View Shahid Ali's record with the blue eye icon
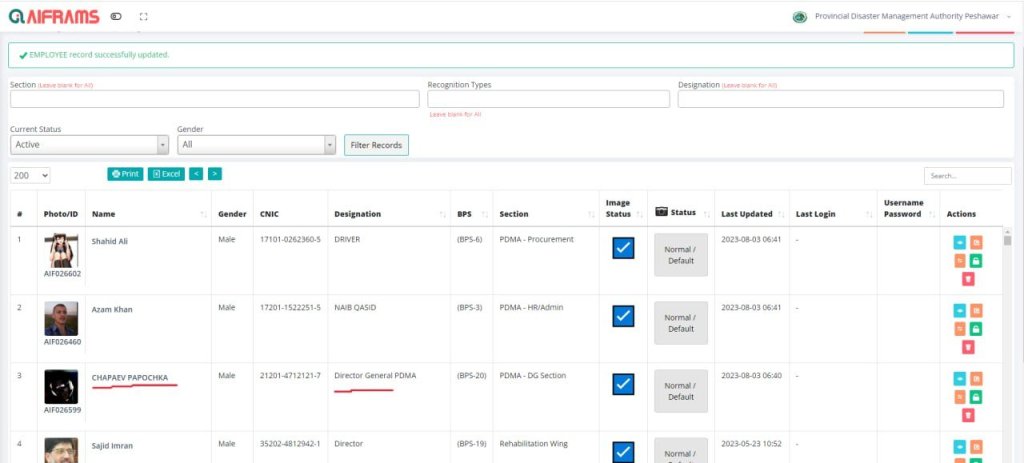 tap(960, 242)
